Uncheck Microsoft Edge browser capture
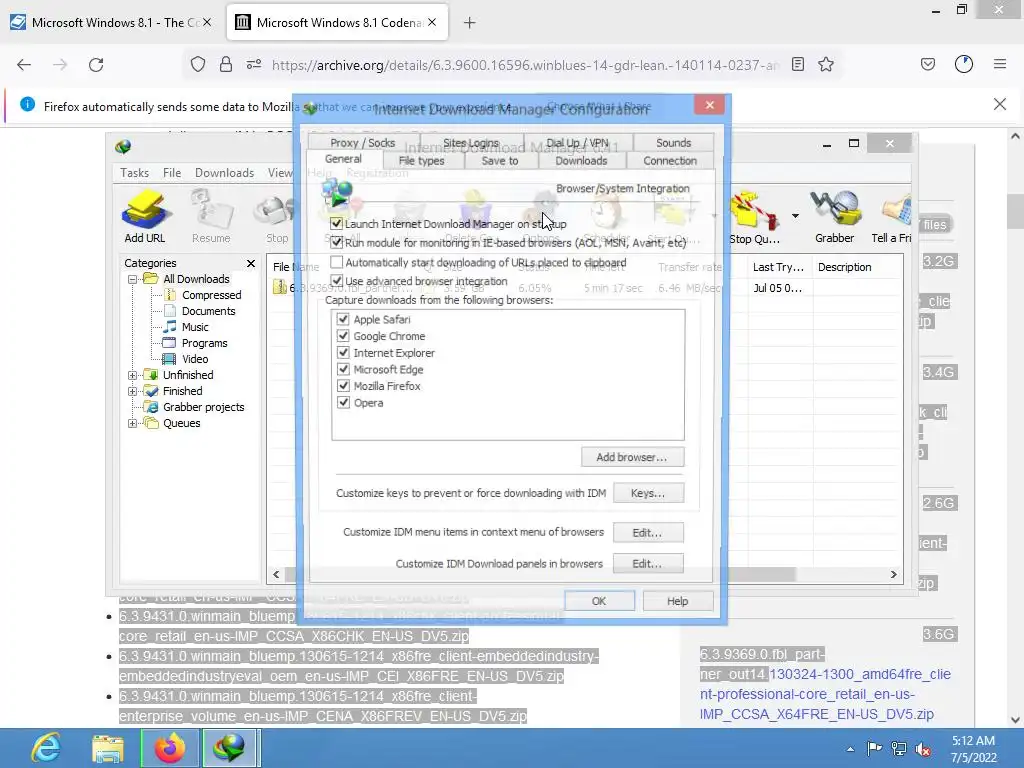 (x=344, y=369)
